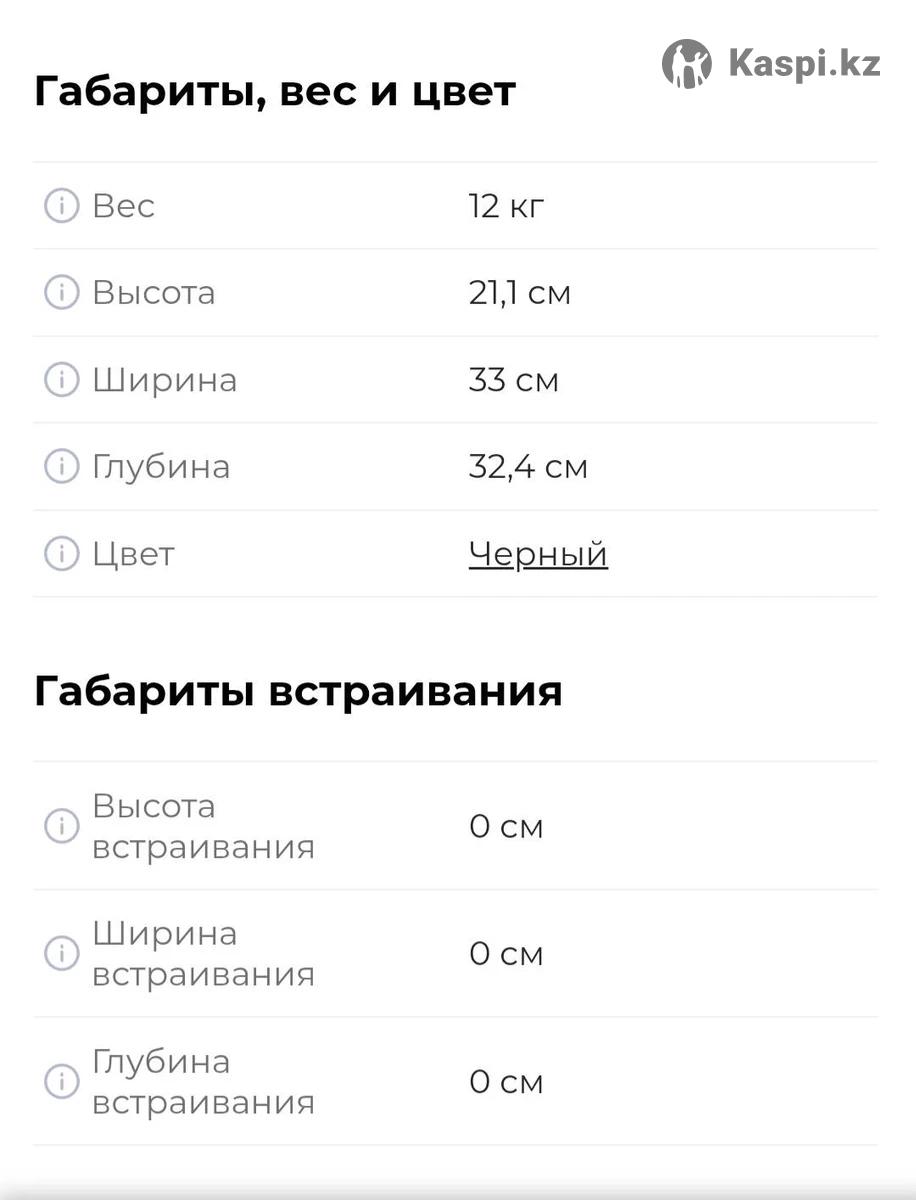
Task: Click the 21,1 см height value
Action: click(519, 293)
